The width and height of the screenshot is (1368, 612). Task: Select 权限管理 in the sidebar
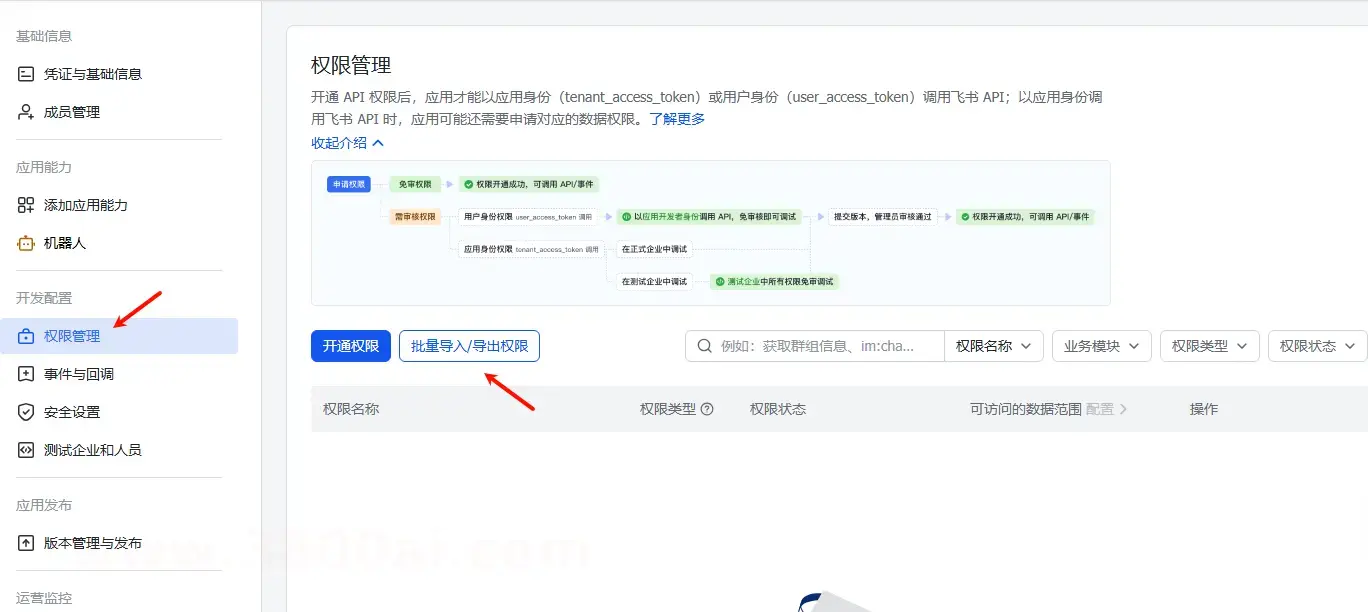pyautogui.click(x=72, y=336)
